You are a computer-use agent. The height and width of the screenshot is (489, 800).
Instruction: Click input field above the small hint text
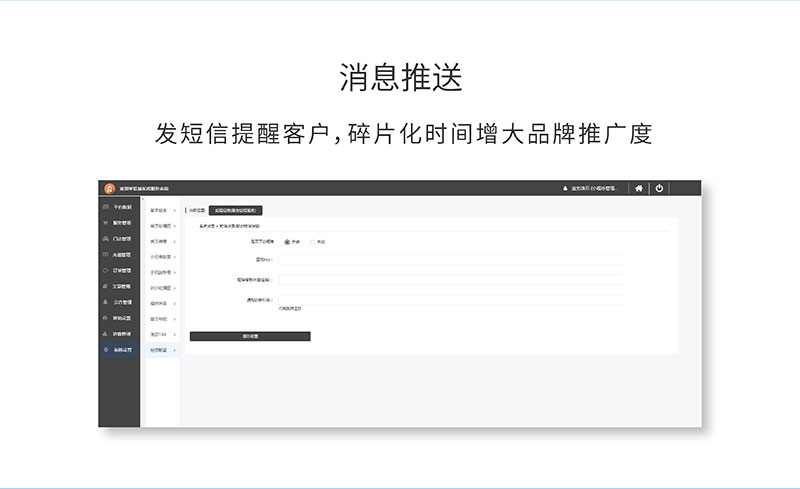pos(451,300)
